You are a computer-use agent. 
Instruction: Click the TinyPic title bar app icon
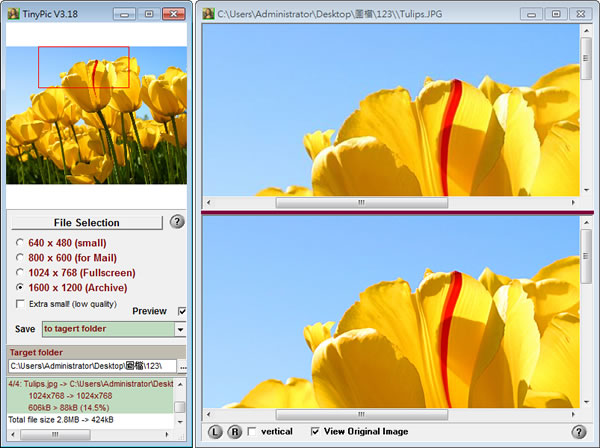point(12,14)
